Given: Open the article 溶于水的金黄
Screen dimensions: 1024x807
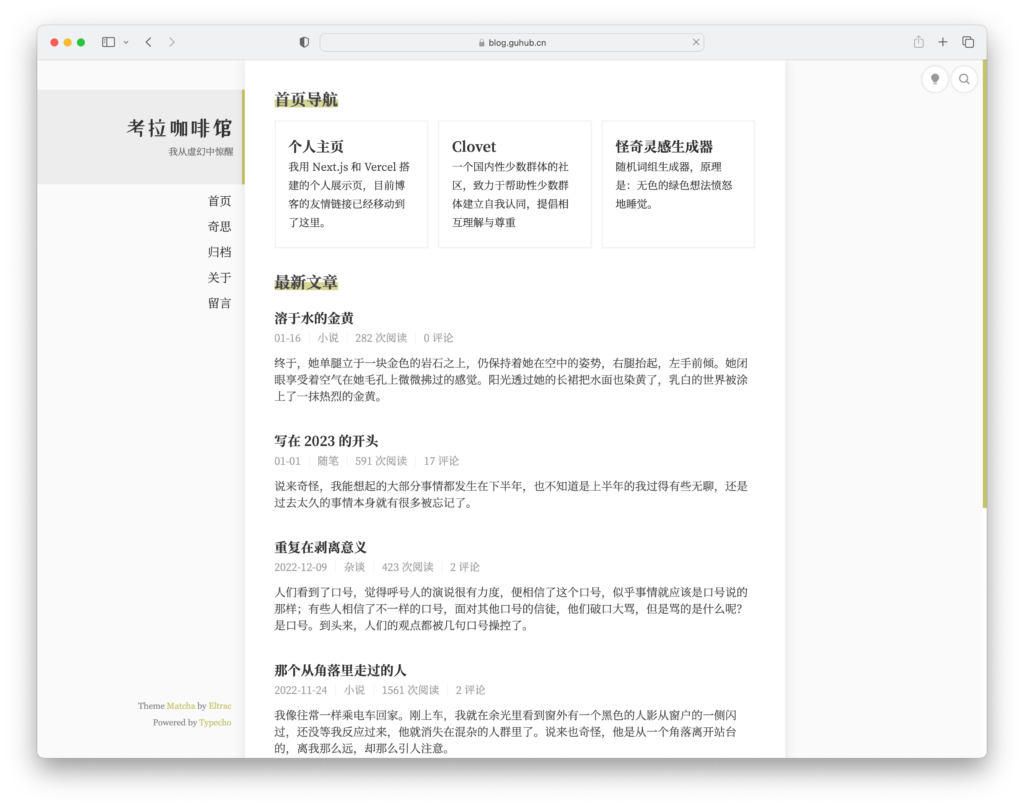Looking at the screenshot, I should pyautogui.click(x=316, y=317).
